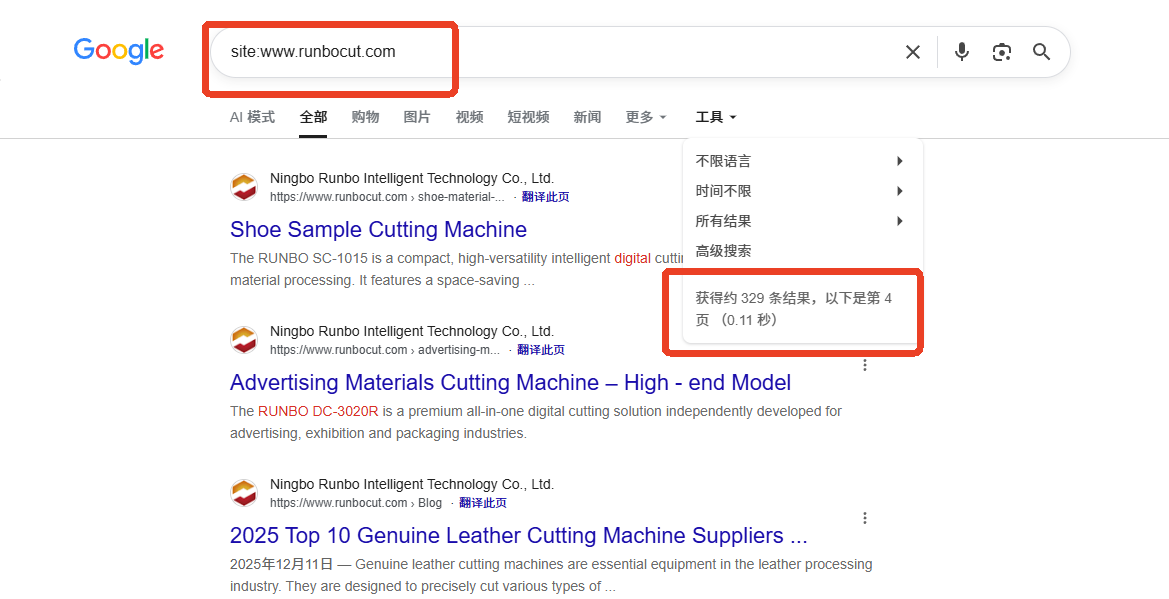Click the runbocut.com shoe-material URL text

pos(387,197)
